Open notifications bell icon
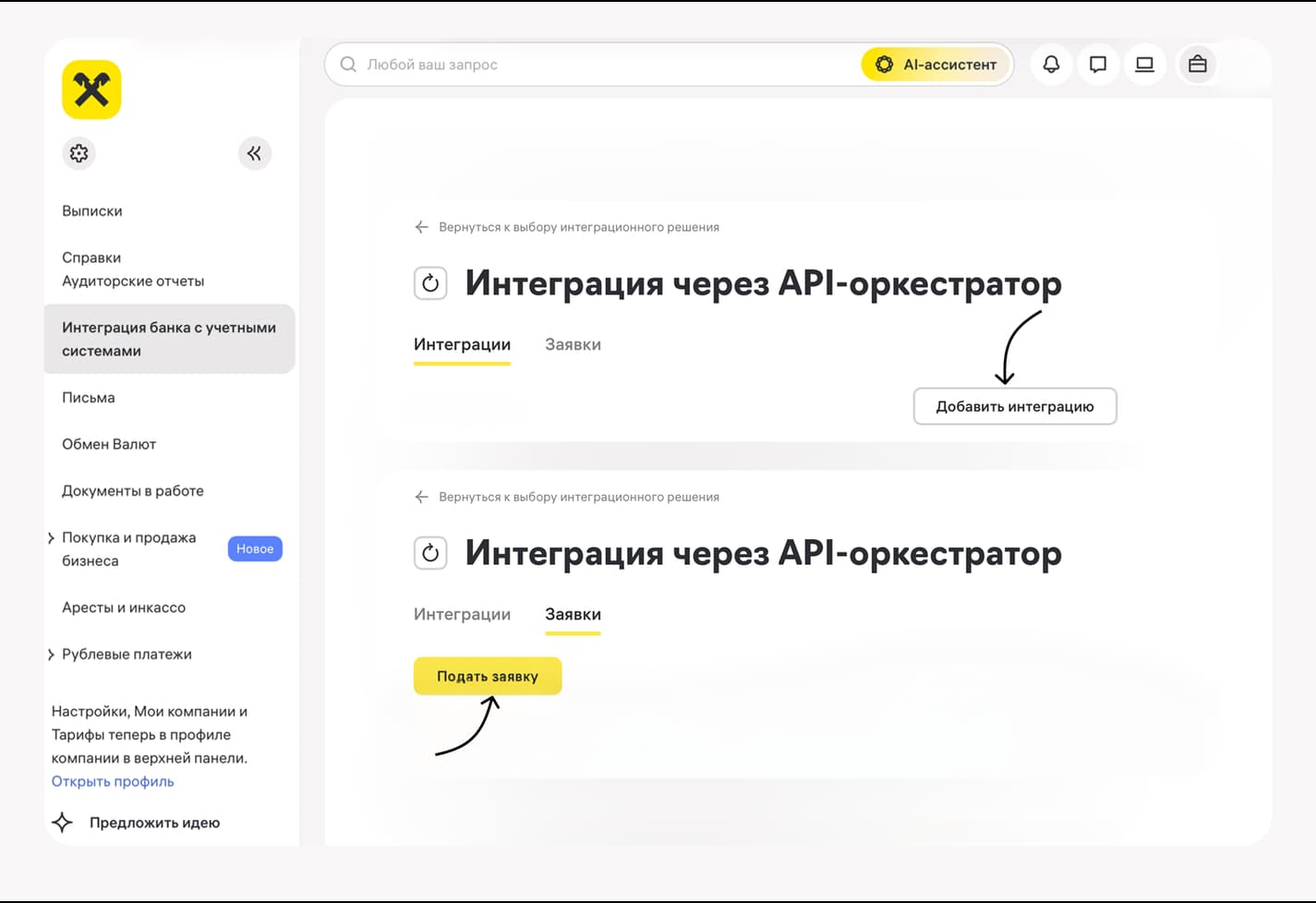1316x903 pixels. pos(1051,65)
